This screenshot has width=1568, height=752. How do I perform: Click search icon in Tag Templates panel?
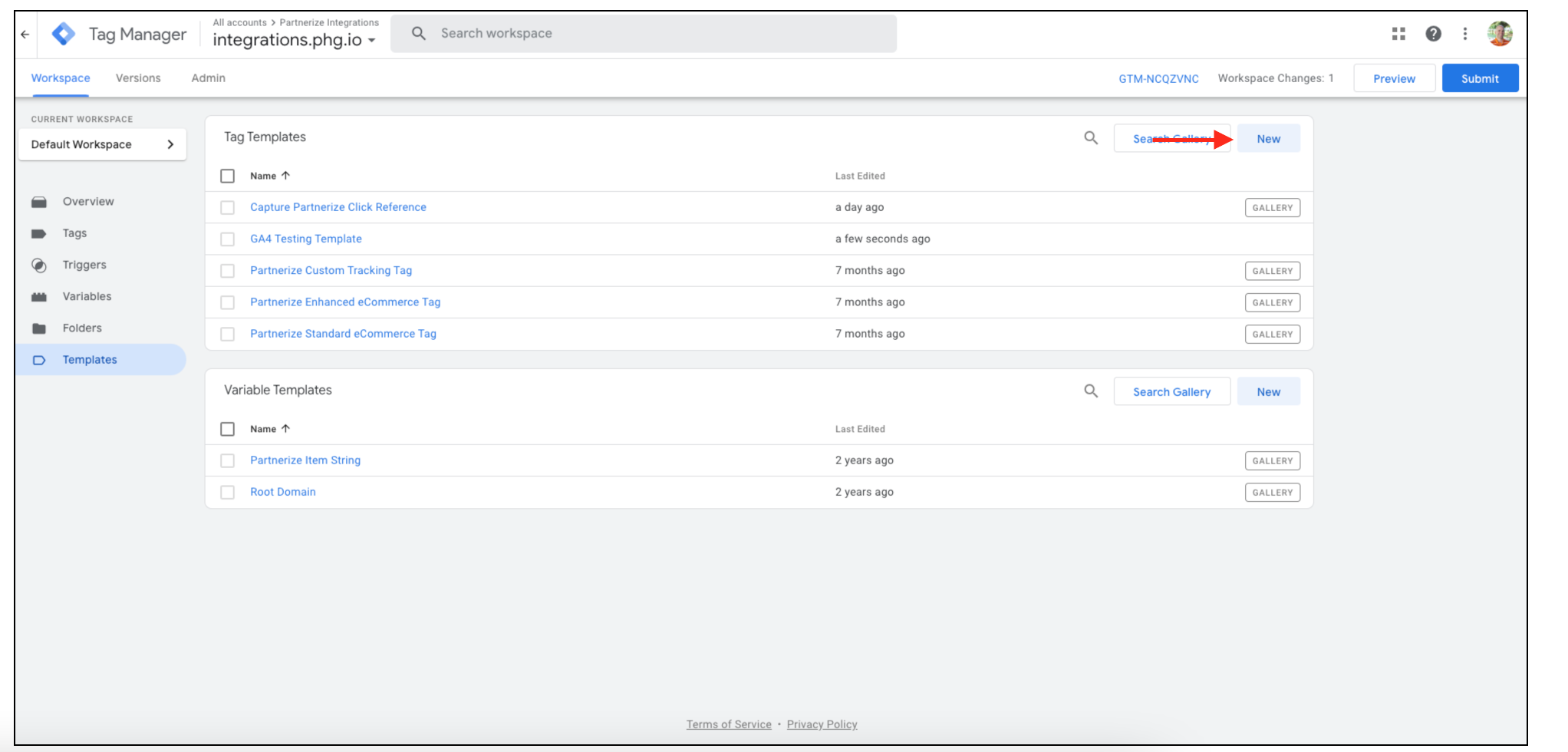pos(1091,138)
